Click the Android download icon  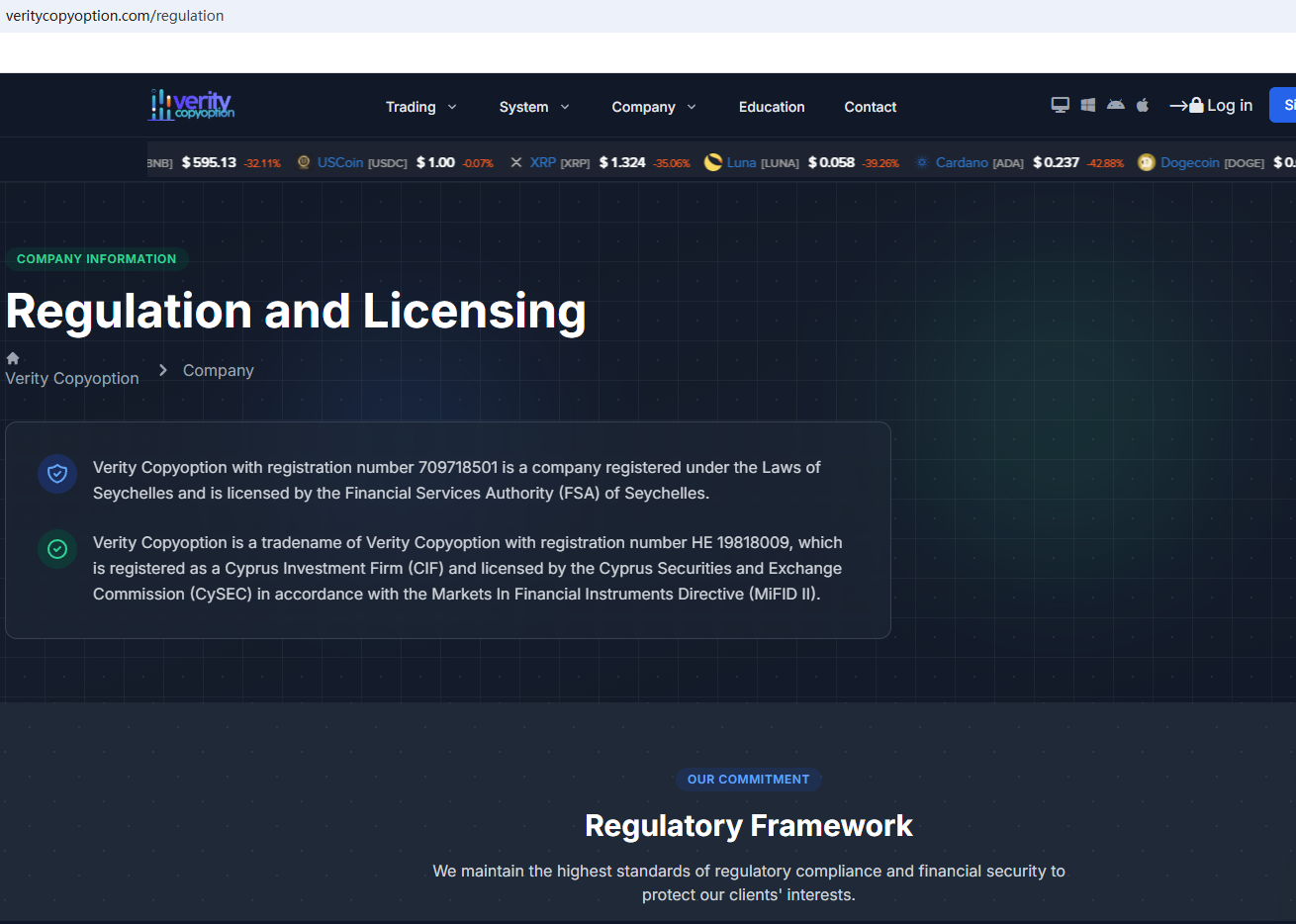tap(1115, 105)
